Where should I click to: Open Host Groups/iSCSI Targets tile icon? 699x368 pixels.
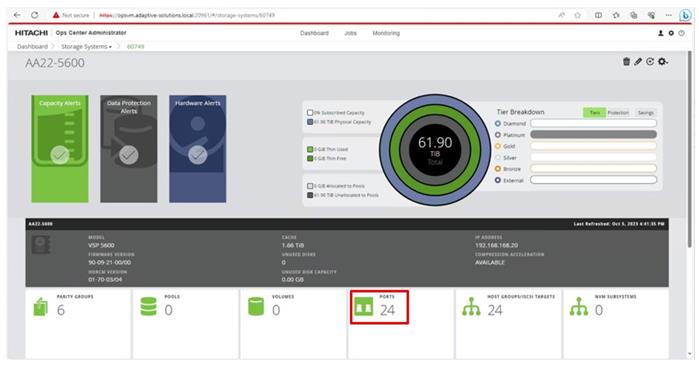tap(471, 307)
